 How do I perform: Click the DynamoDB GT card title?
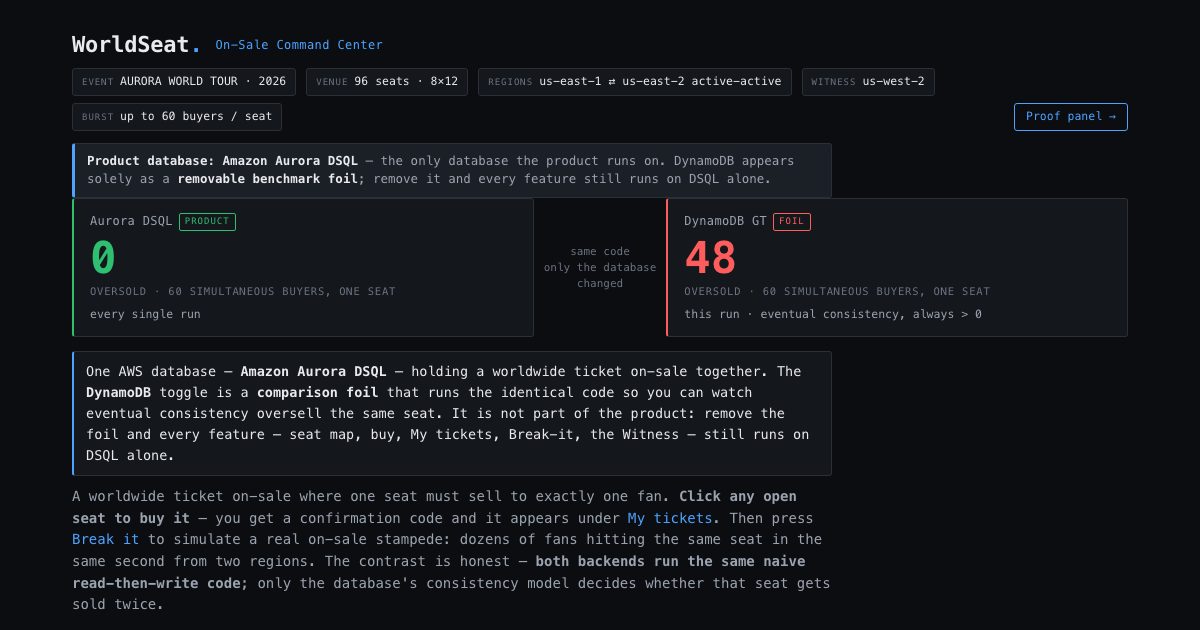(x=725, y=221)
